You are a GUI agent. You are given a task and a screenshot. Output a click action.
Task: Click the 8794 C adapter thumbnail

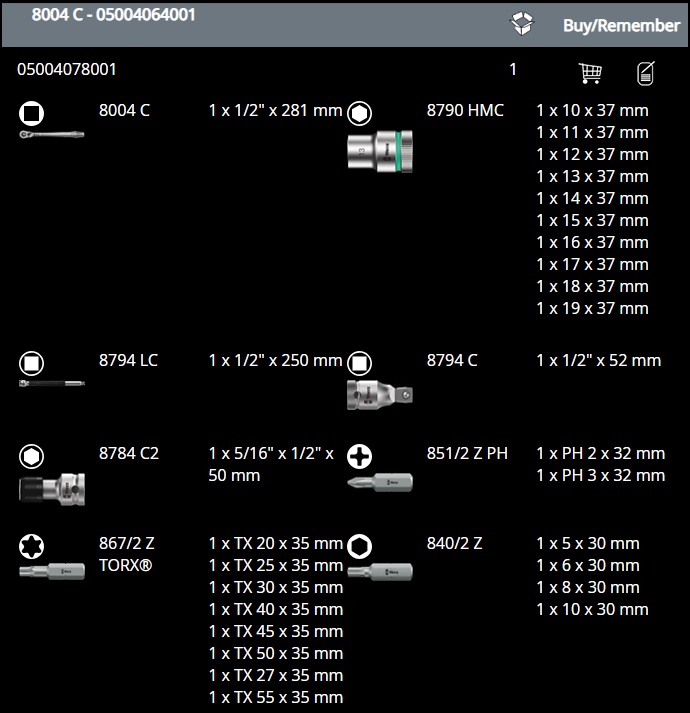click(x=380, y=395)
